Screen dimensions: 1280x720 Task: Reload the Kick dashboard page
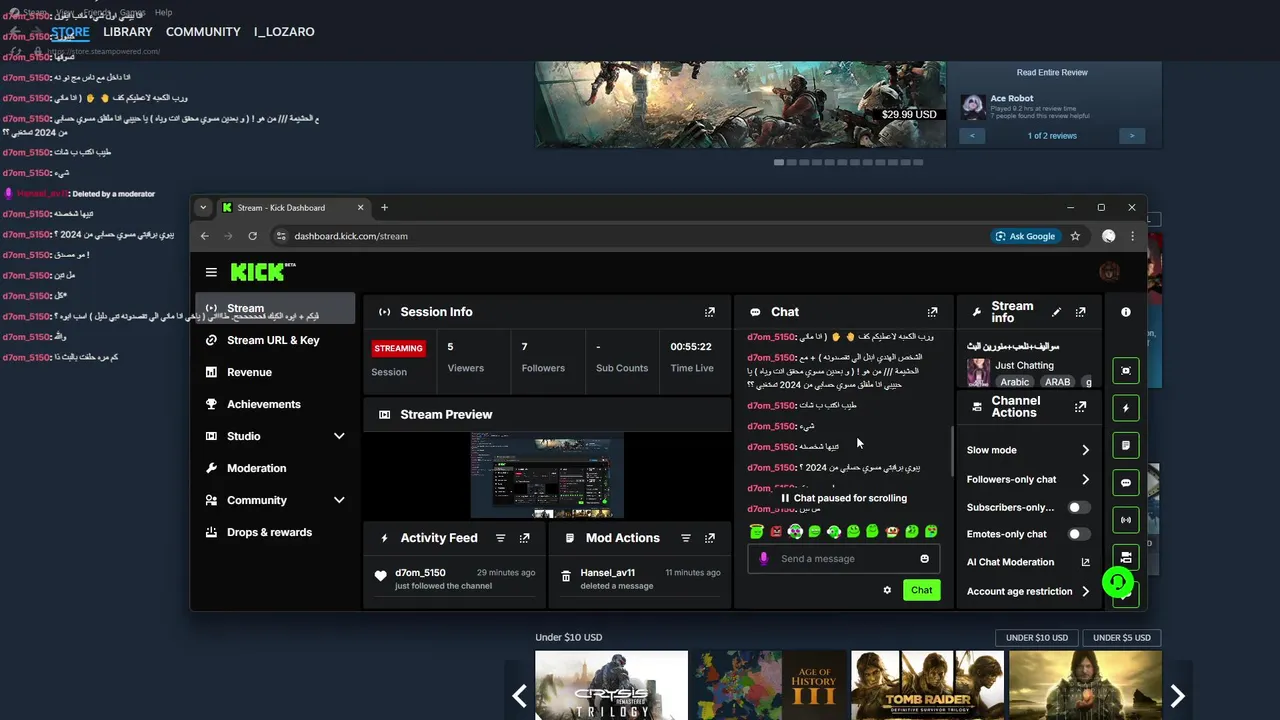pos(252,236)
